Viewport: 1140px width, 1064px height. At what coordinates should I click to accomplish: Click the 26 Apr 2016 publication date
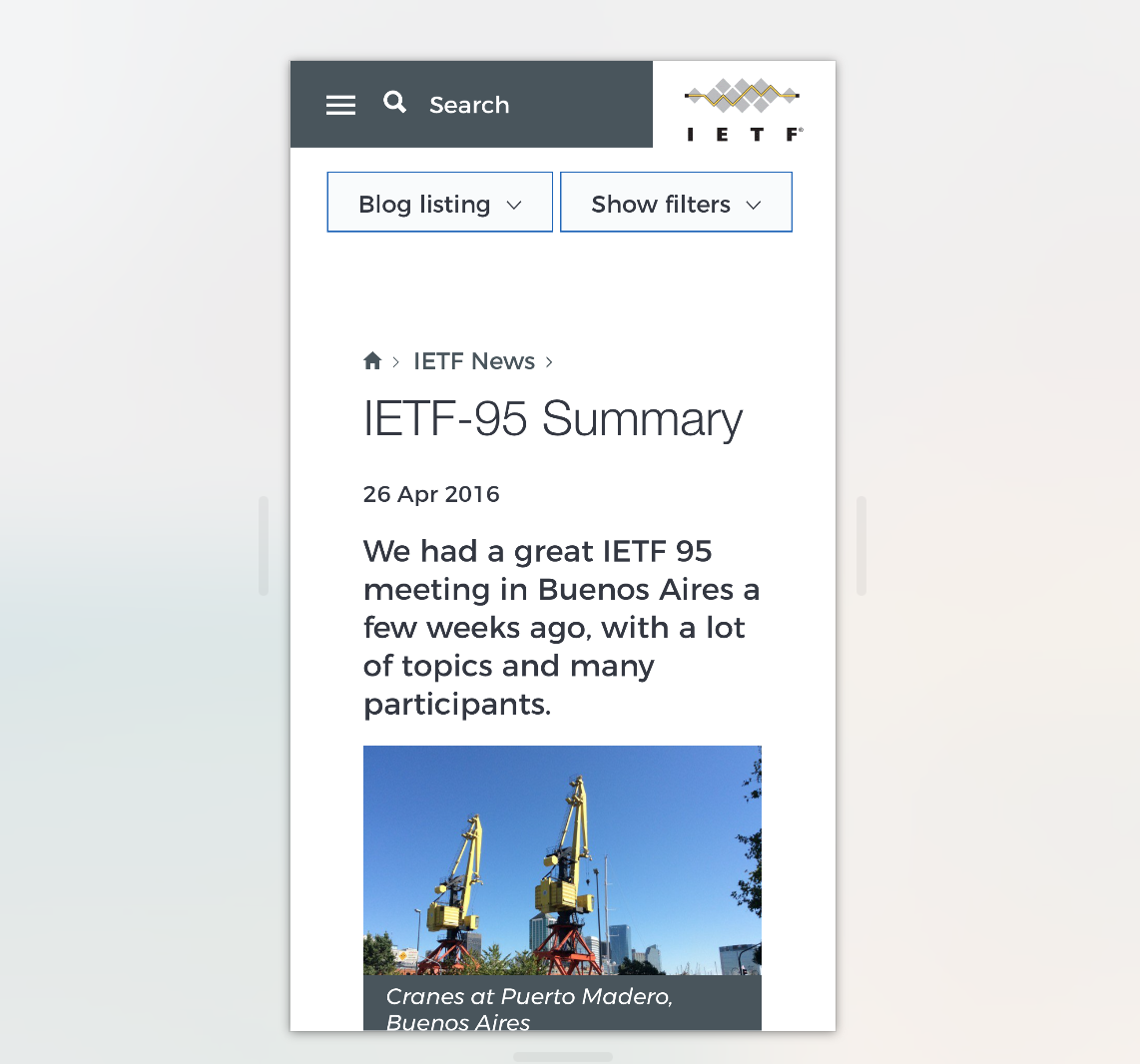(x=431, y=493)
